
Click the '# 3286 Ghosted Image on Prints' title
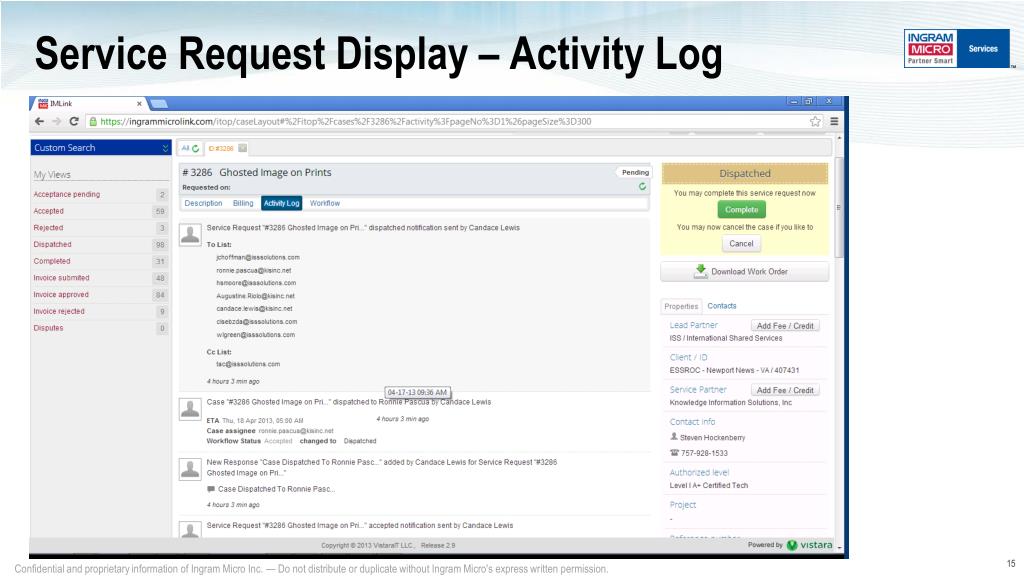pyautogui.click(x=257, y=172)
